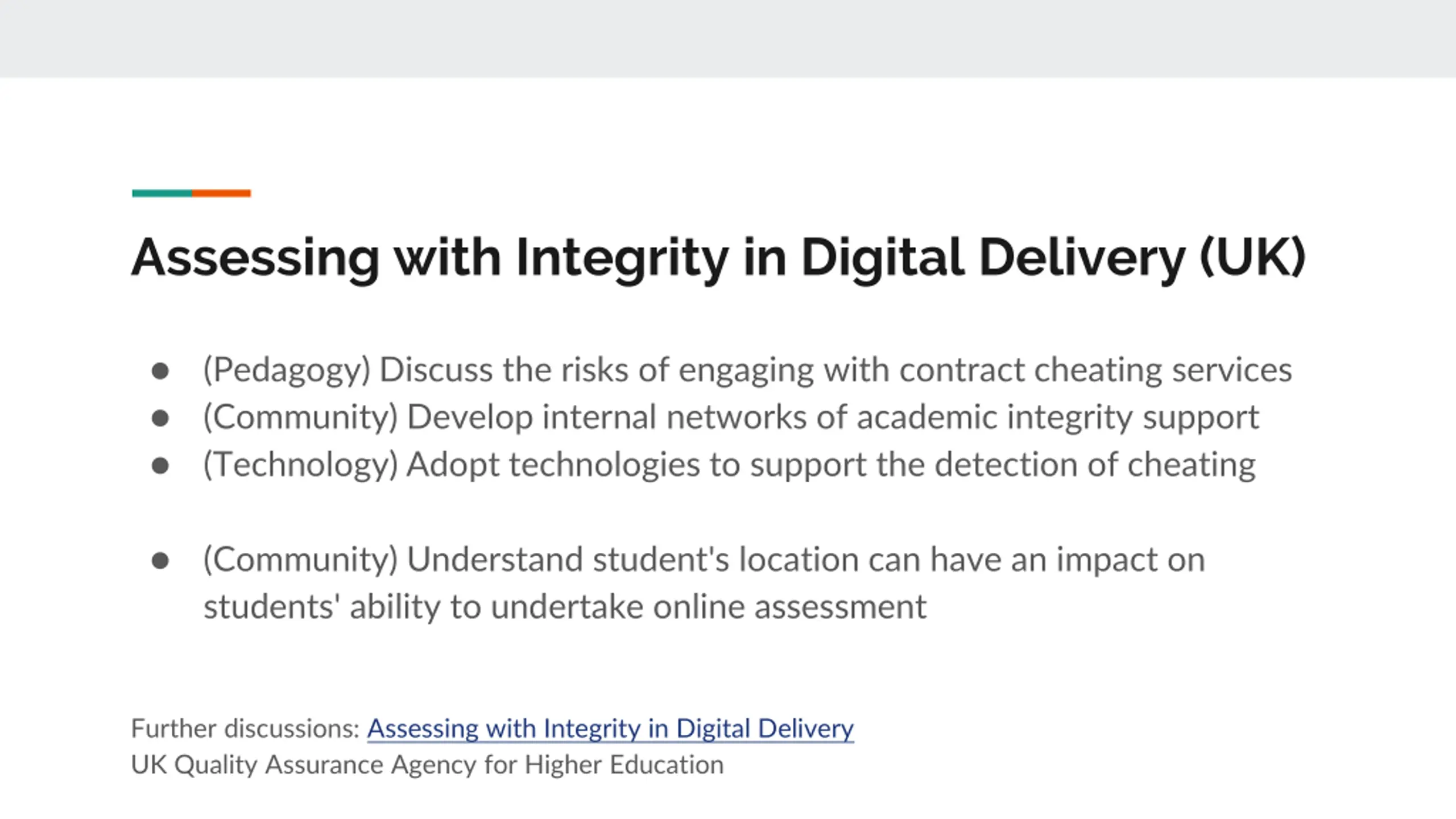Click the word "(Technology)" in the third bullet
This screenshot has height=819, width=1456.
tap(300, 465)
